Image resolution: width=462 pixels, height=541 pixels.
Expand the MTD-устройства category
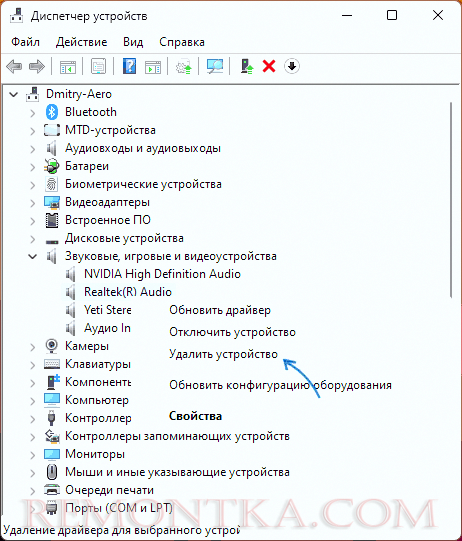32,130
